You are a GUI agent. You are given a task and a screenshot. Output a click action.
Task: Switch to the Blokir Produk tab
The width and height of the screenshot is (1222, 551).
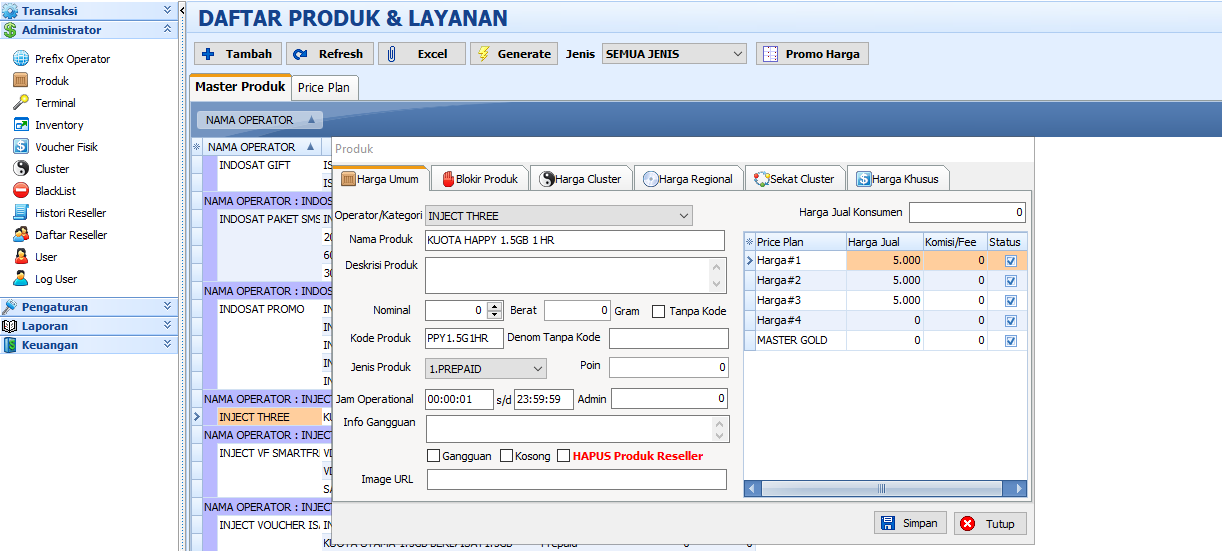click(x=480, y=179)
